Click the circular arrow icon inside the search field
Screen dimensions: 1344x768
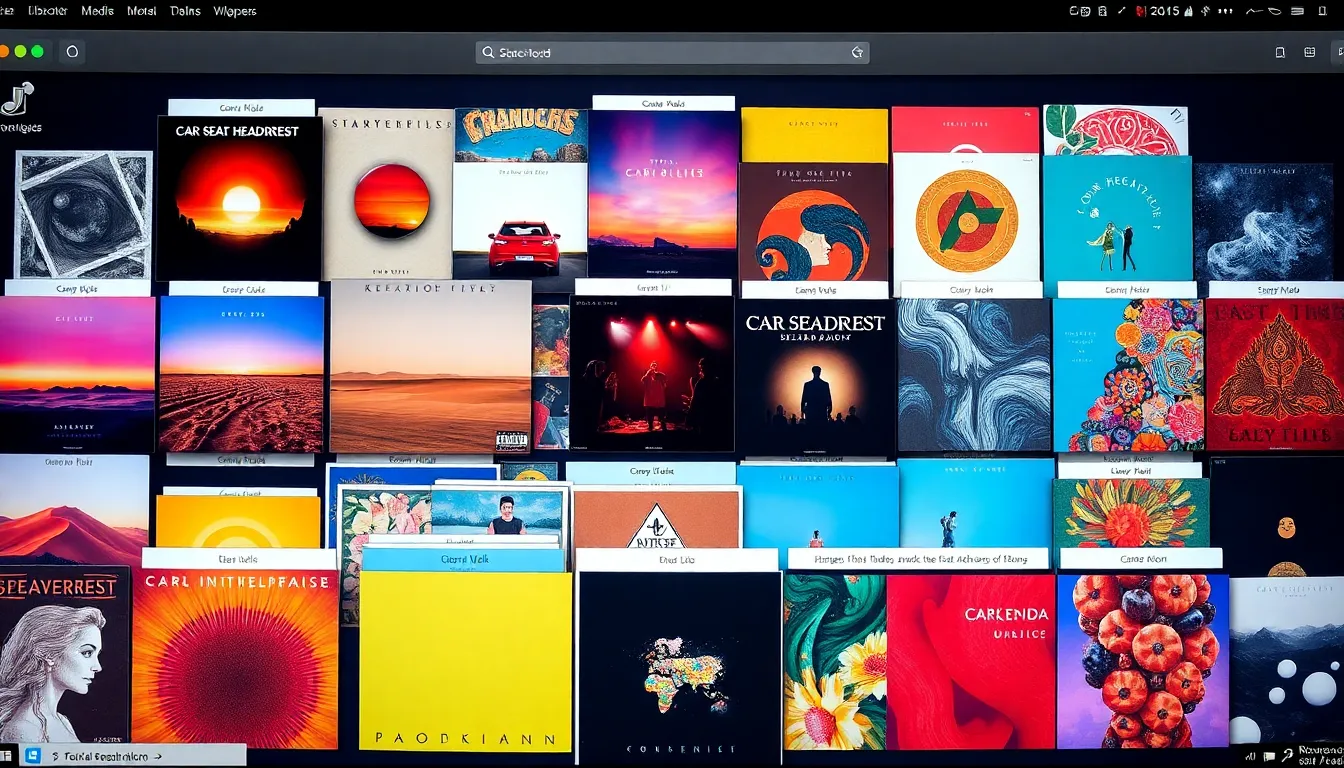point(857,52)
